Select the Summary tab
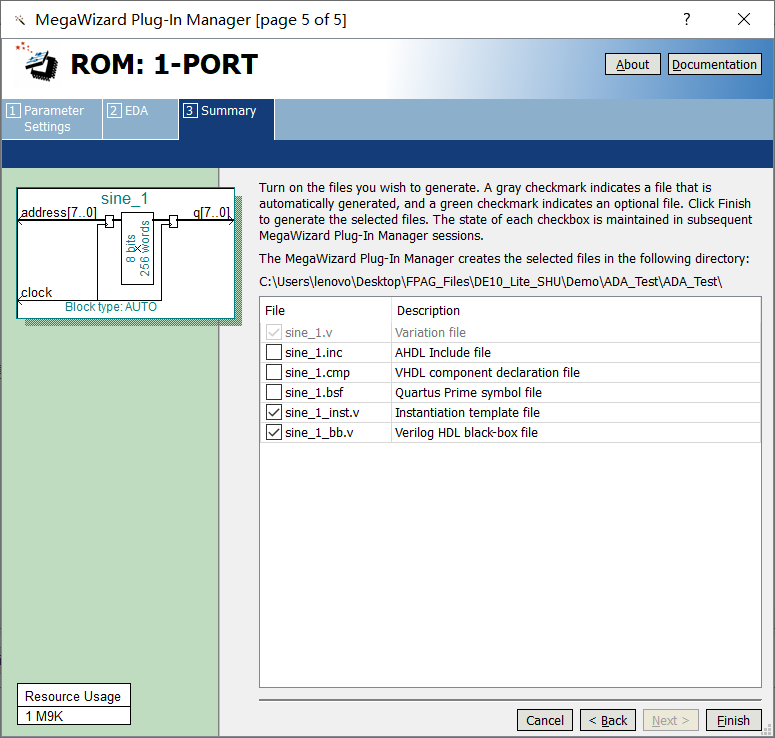Viewport: 775px width, 738px height. pos(226,119)
